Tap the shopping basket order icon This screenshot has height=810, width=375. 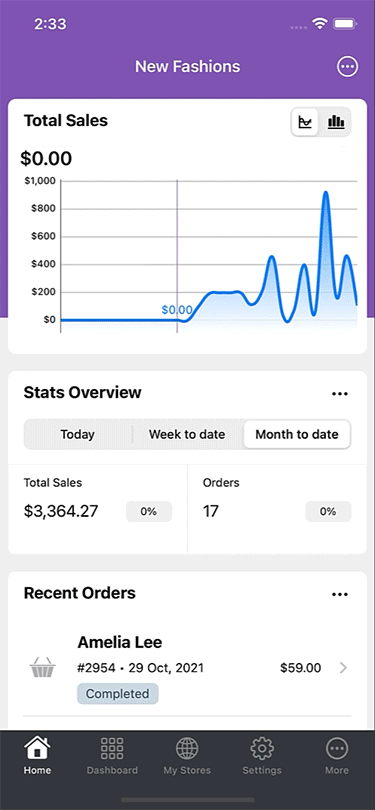(43, 667)
